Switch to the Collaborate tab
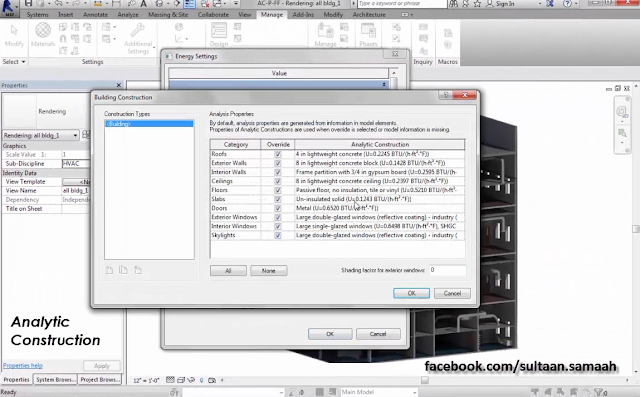 [213, 15]
